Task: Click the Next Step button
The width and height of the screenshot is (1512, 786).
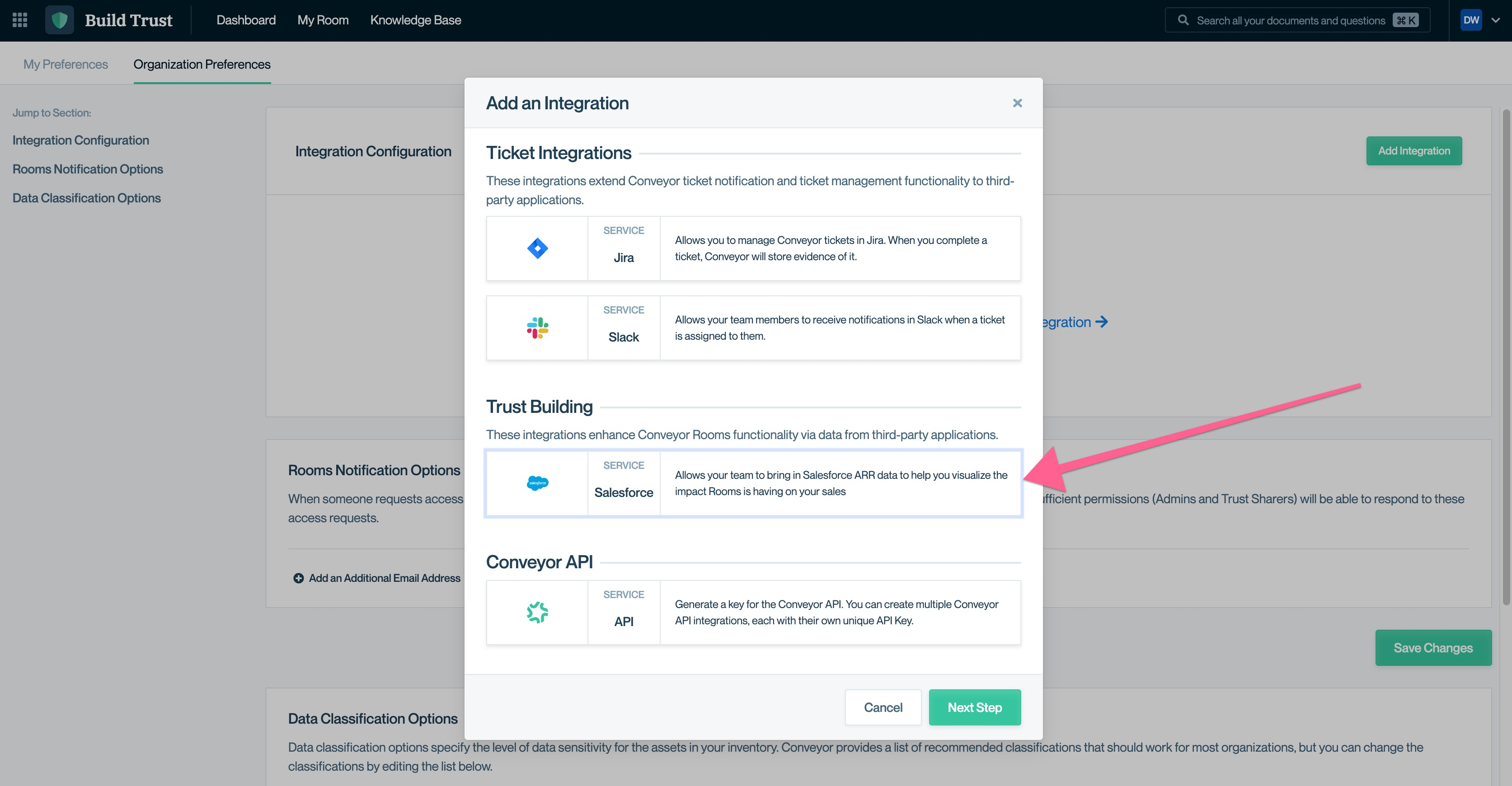Action: pyautogui.click(x=974, y=707)
